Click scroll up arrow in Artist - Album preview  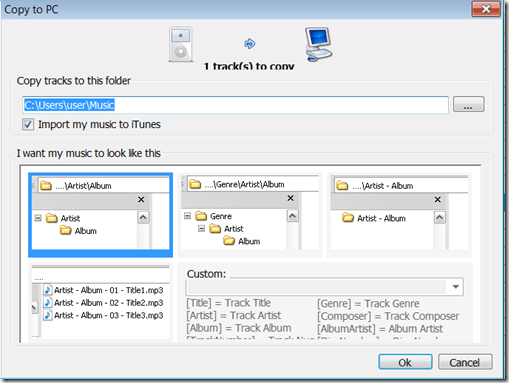pyautogui.click(x=440, y=218)
